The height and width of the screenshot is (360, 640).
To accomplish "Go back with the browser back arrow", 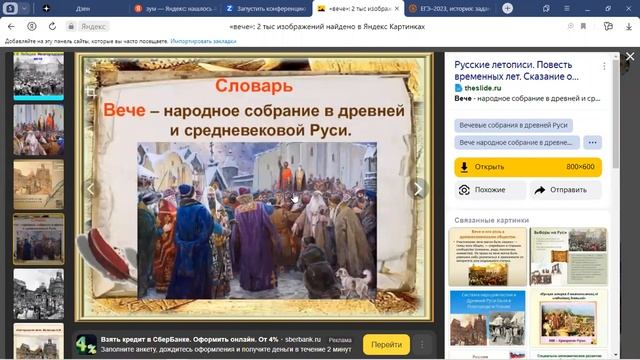I will 11,27.
